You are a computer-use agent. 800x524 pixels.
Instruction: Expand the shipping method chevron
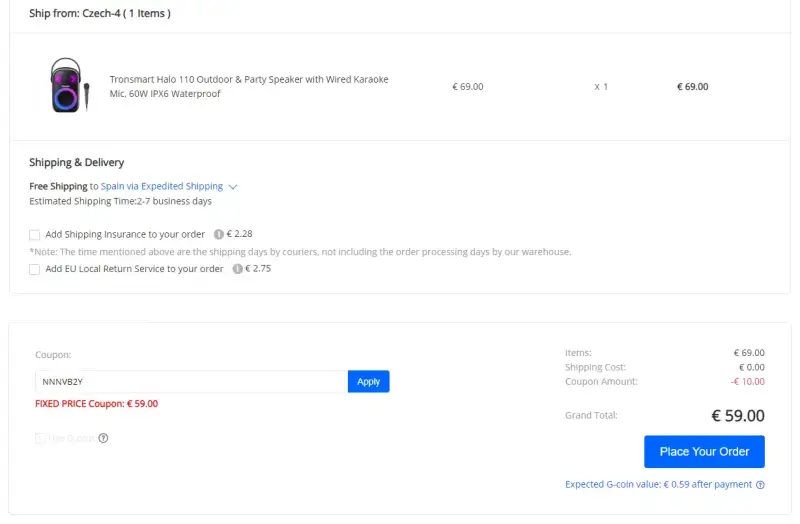(233, 187)
